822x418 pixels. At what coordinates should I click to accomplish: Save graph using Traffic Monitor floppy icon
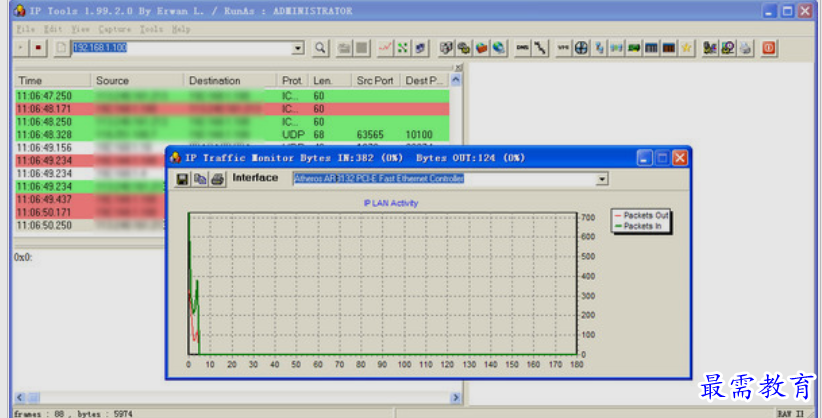(x=182, y=179)
